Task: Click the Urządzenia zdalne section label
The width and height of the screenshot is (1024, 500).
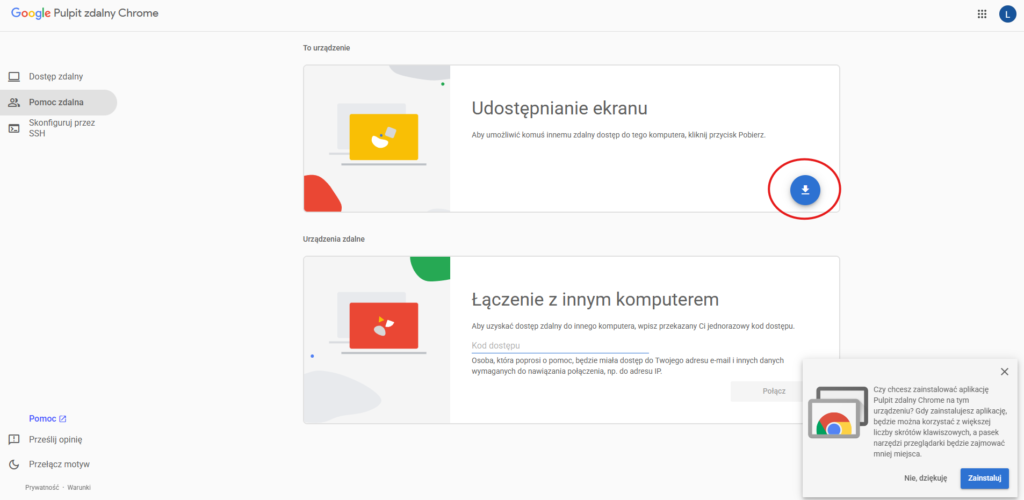Action: coord(334,239)
